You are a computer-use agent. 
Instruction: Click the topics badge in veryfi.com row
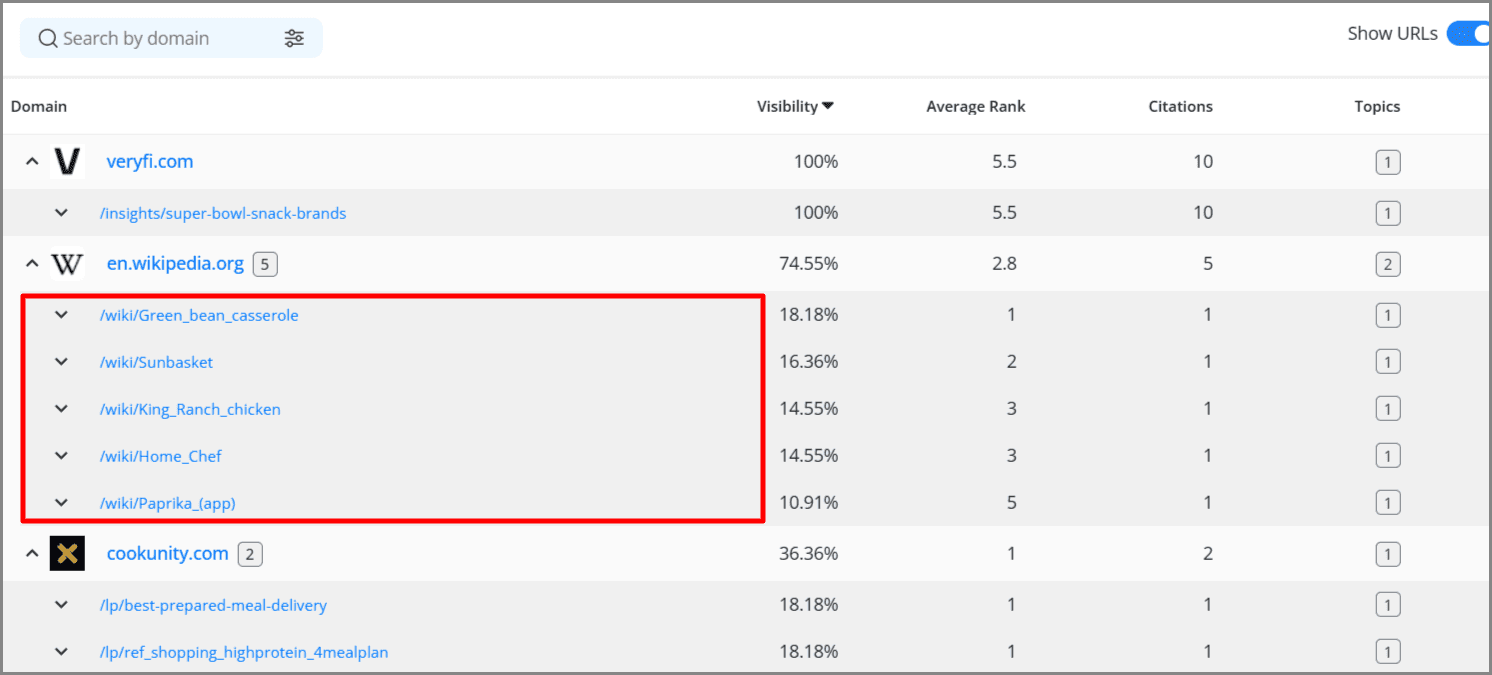coord(1387,162)
